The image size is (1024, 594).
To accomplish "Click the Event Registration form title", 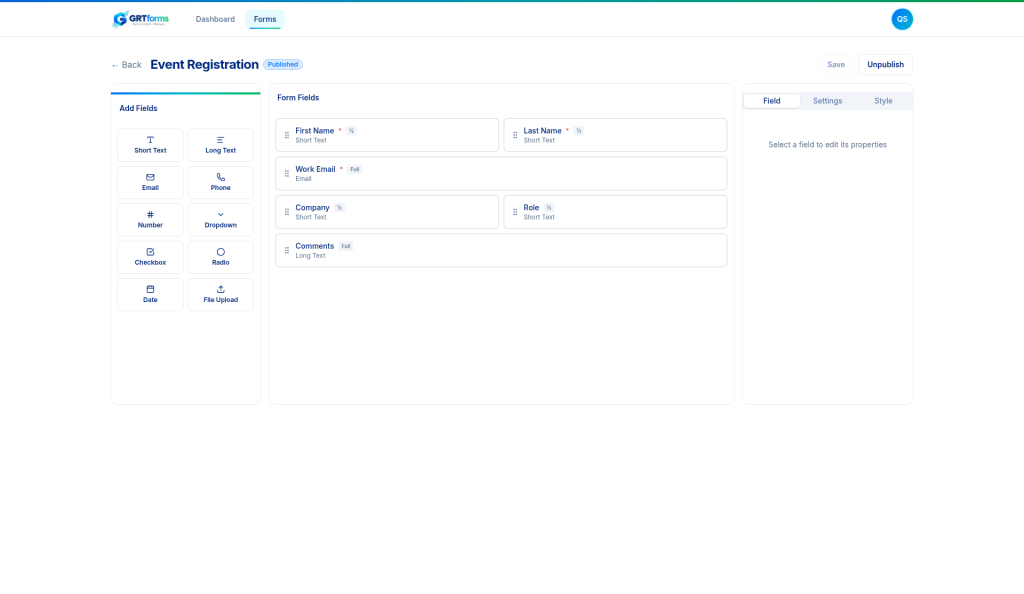I will click(204, 65).
